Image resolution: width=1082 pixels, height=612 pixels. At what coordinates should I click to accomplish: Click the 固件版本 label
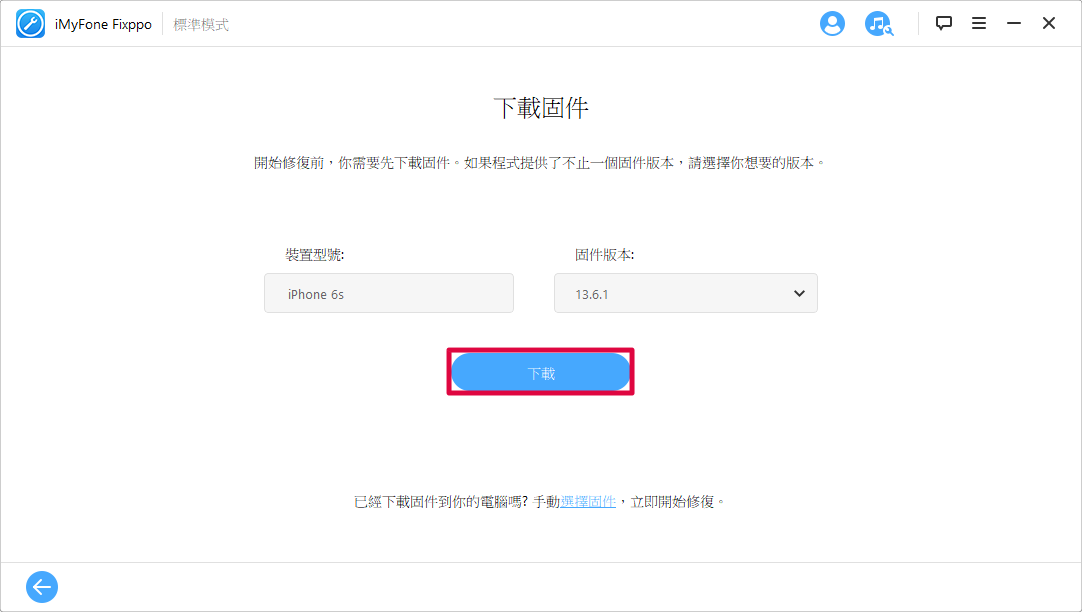[x=604, y=255]
